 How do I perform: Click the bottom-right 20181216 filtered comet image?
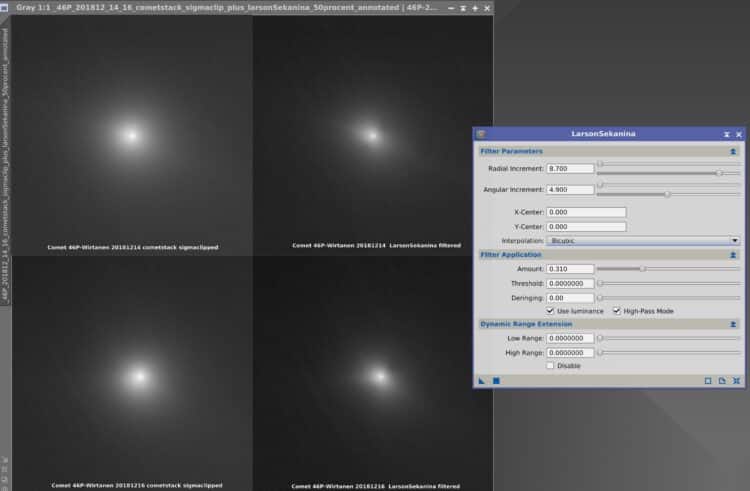click(x=373, y=373)
